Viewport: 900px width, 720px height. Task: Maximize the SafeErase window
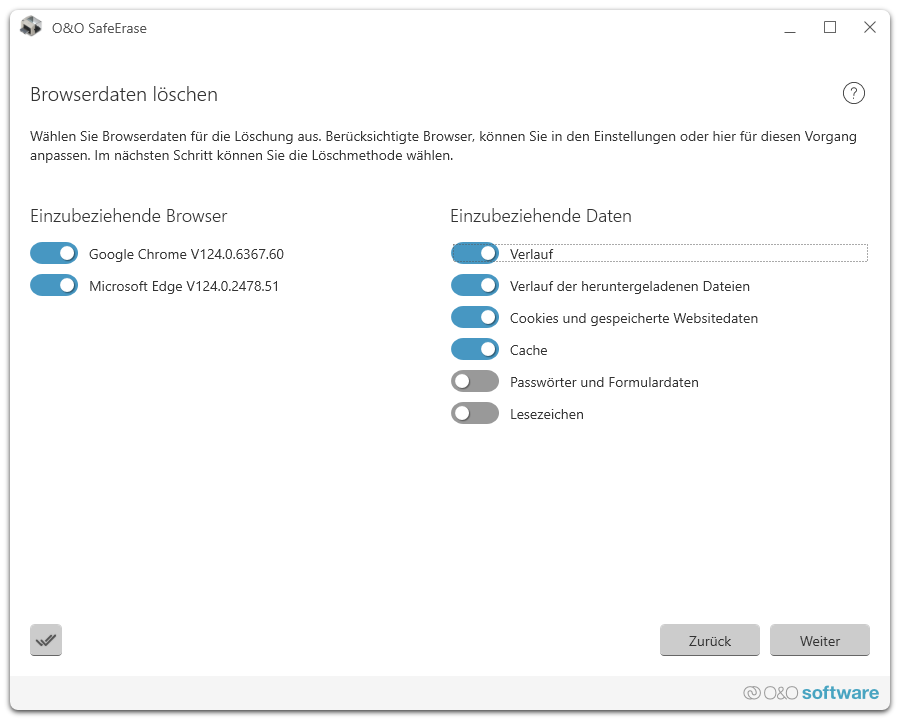pyautogui.click(x=830, y=28)
